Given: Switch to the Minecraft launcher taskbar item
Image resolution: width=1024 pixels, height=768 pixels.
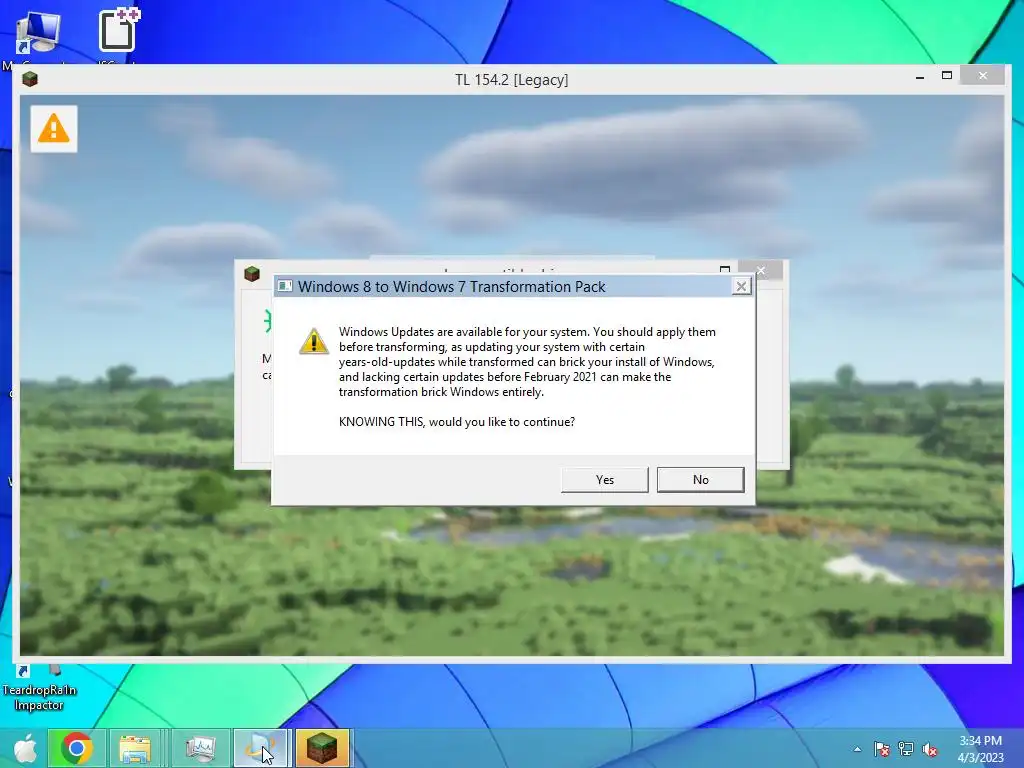Looking at the screenshot, I should coord(323,748).
